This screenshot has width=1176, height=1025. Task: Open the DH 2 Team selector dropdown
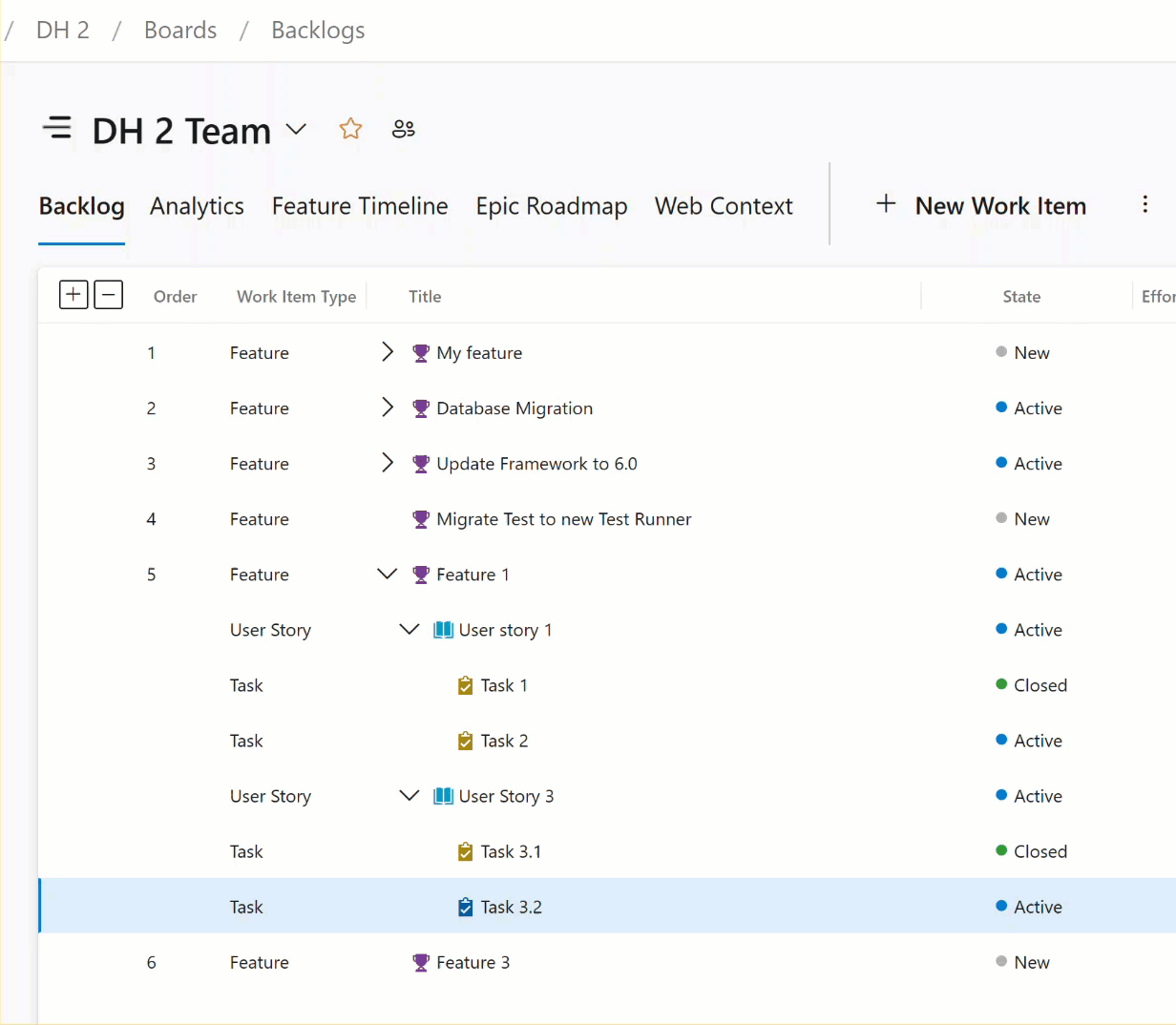(296, 128)
